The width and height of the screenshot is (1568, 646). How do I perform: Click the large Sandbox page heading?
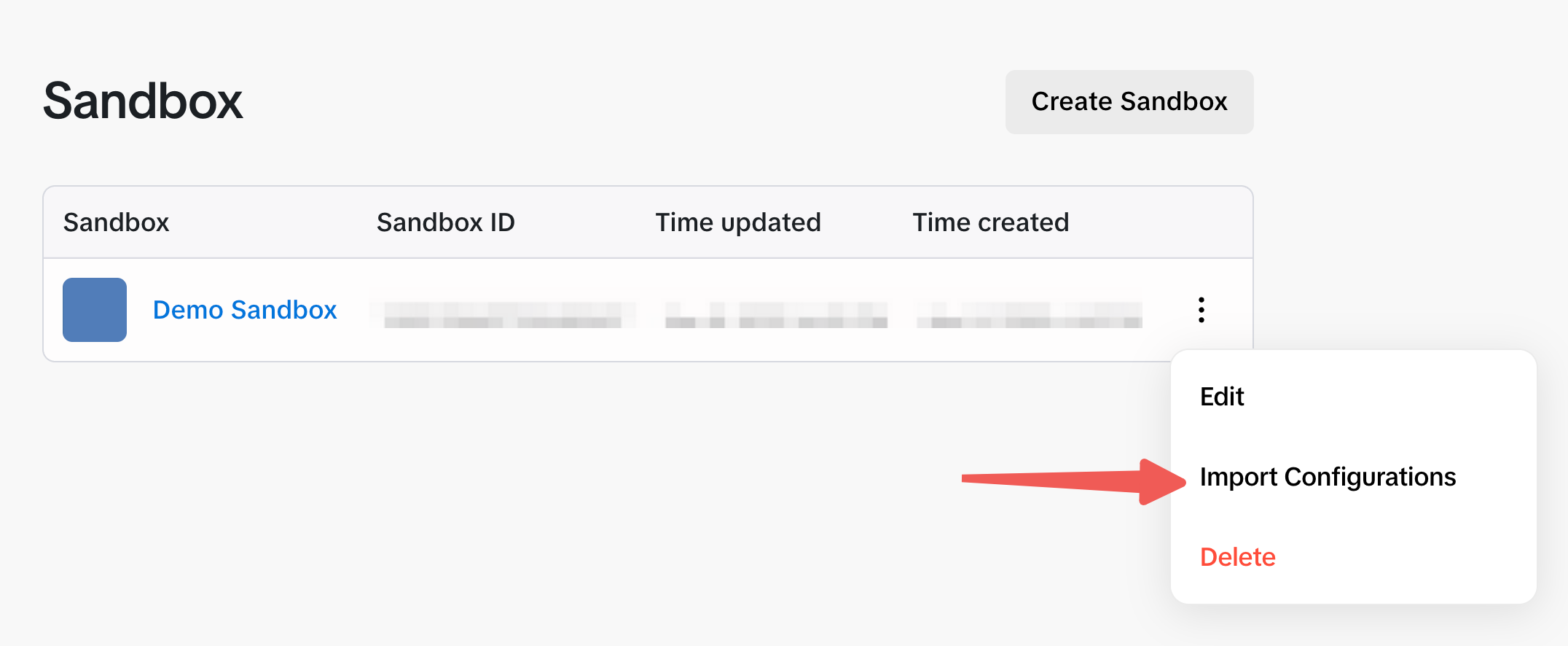[x=143, y=101]
